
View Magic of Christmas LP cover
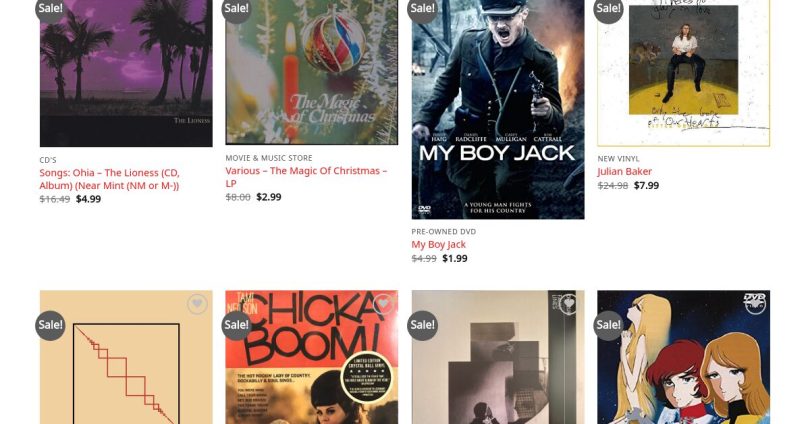tap(312, 72)
